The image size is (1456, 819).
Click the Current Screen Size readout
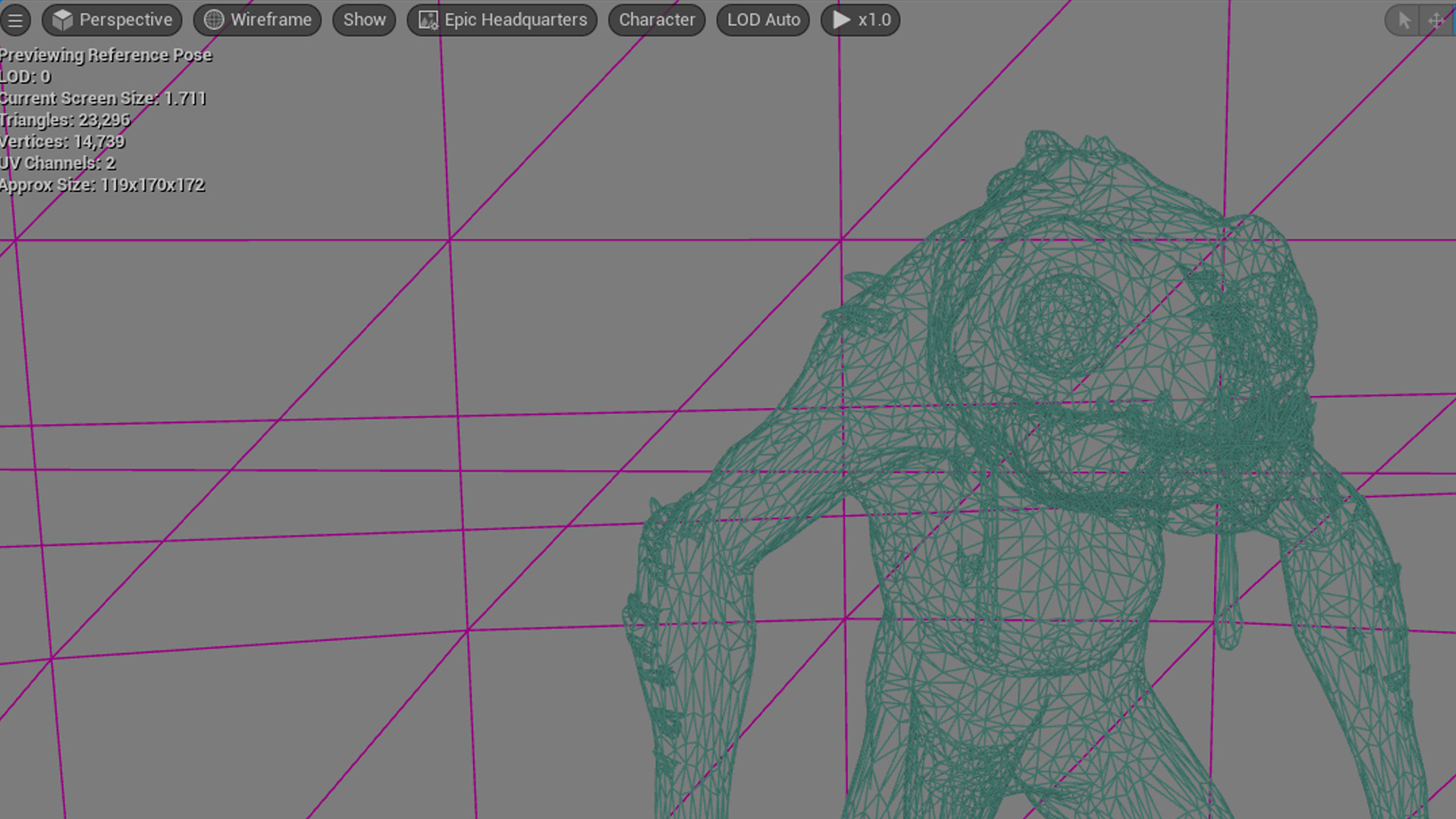click(x=103, y=99)
